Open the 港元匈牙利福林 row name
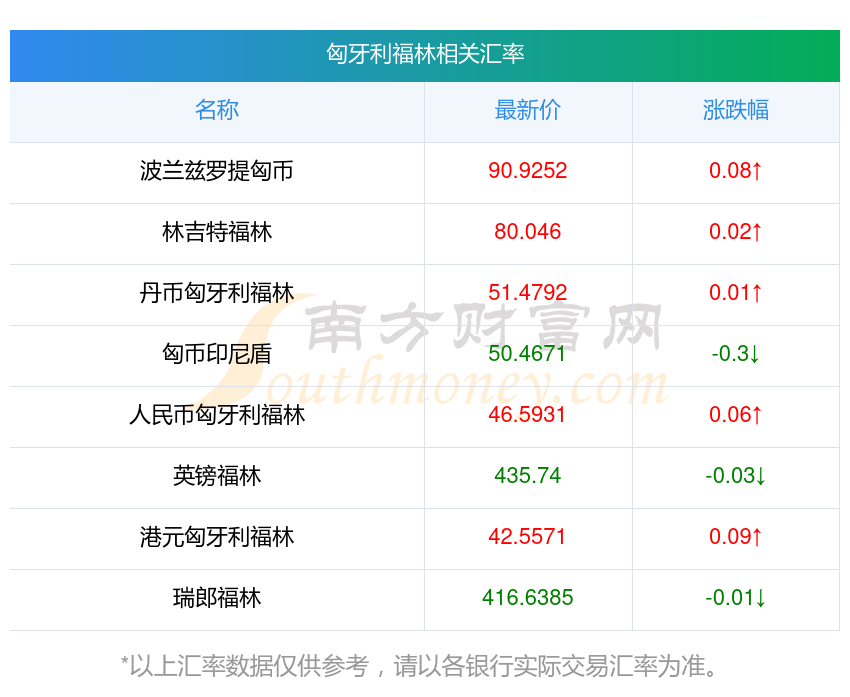 [217, 537]
